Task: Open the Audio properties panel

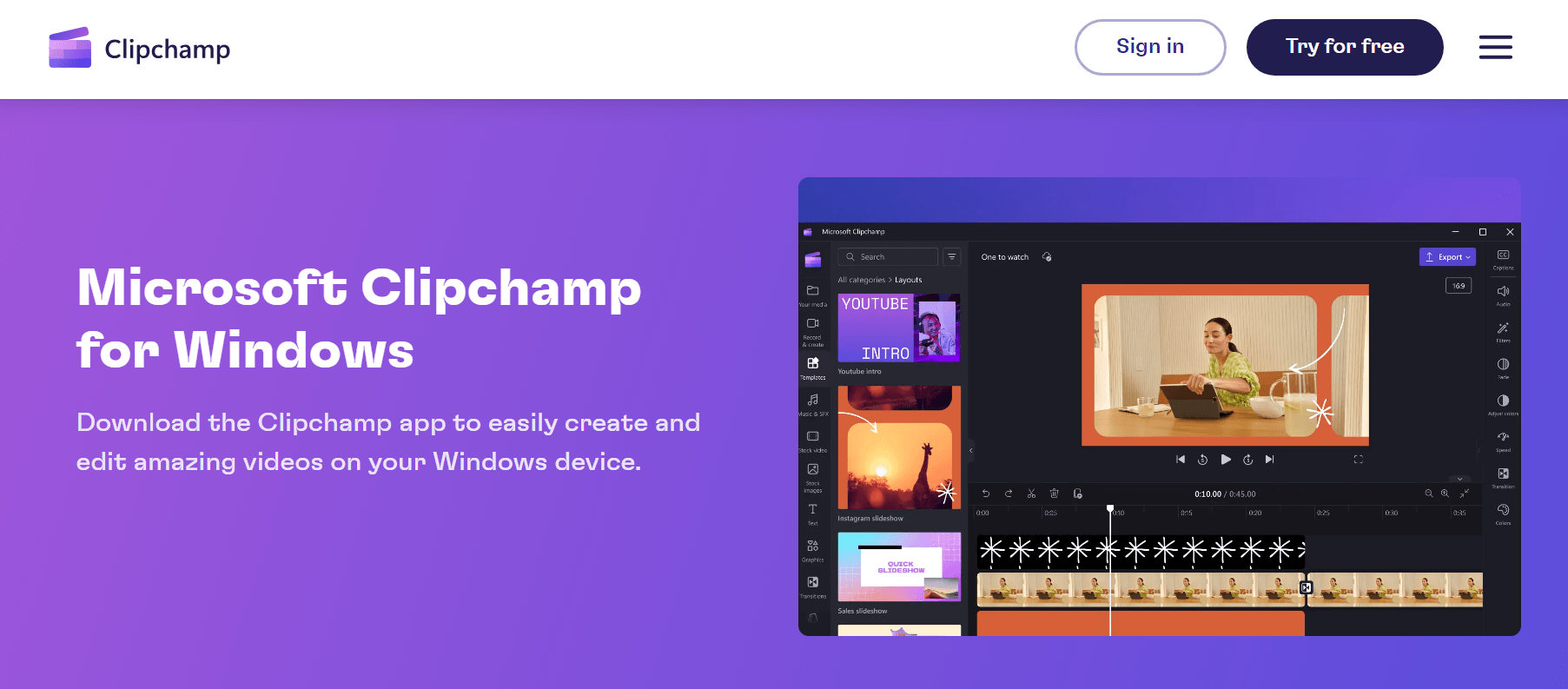Action: click(1503, 295)
